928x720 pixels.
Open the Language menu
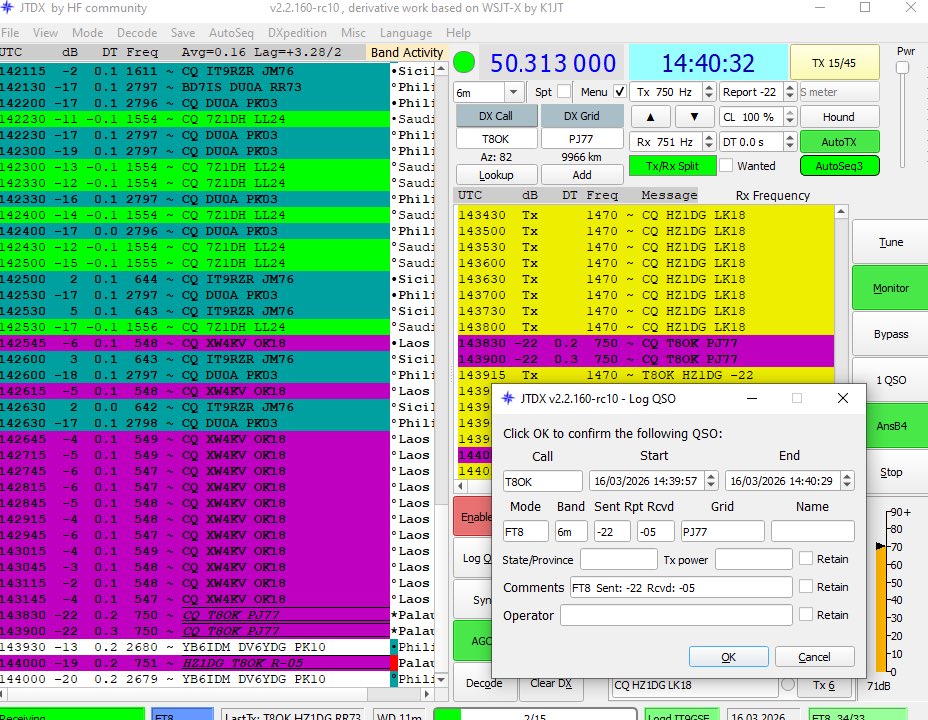click(x=405, y=33)
